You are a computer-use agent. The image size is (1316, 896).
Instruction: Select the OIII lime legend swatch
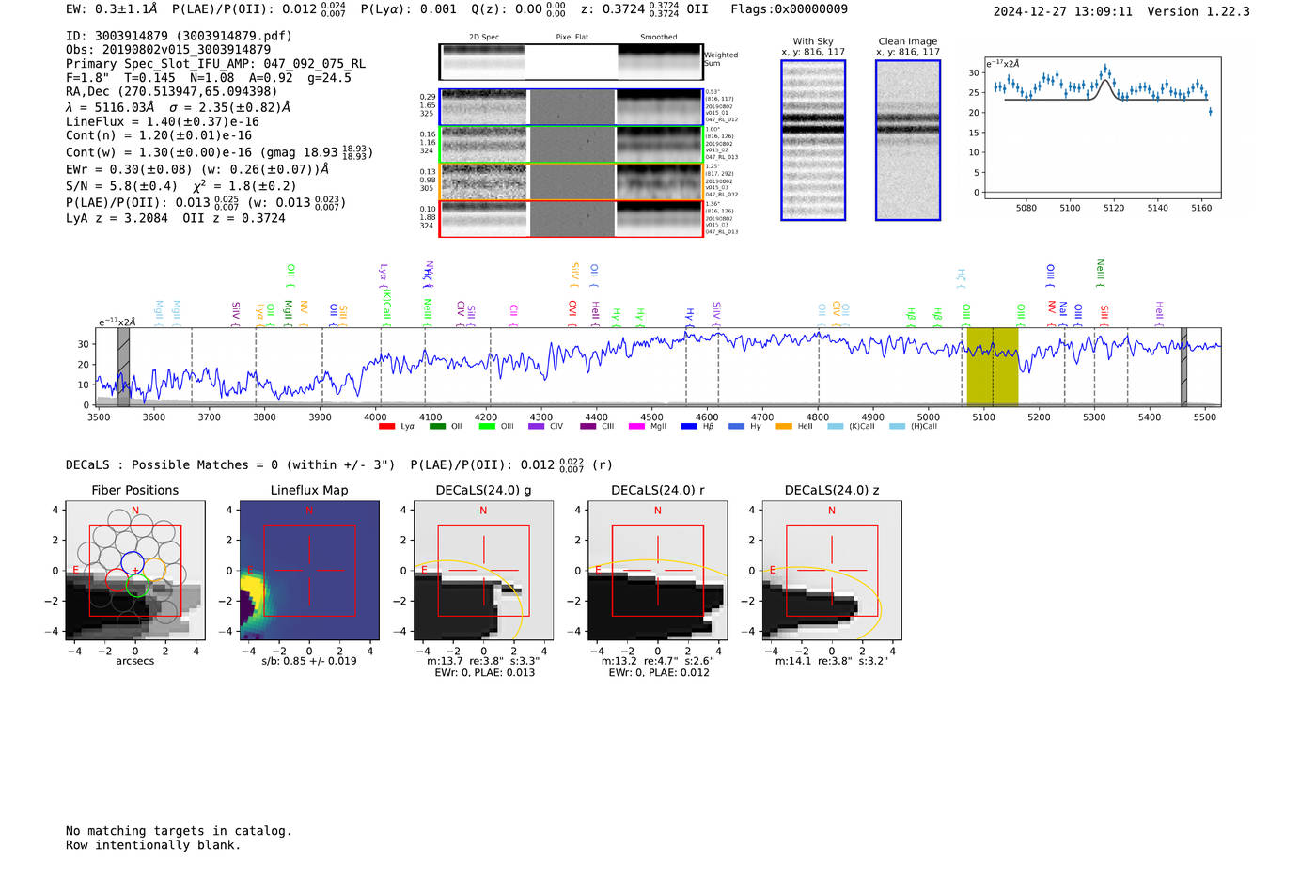coord(487,427)
